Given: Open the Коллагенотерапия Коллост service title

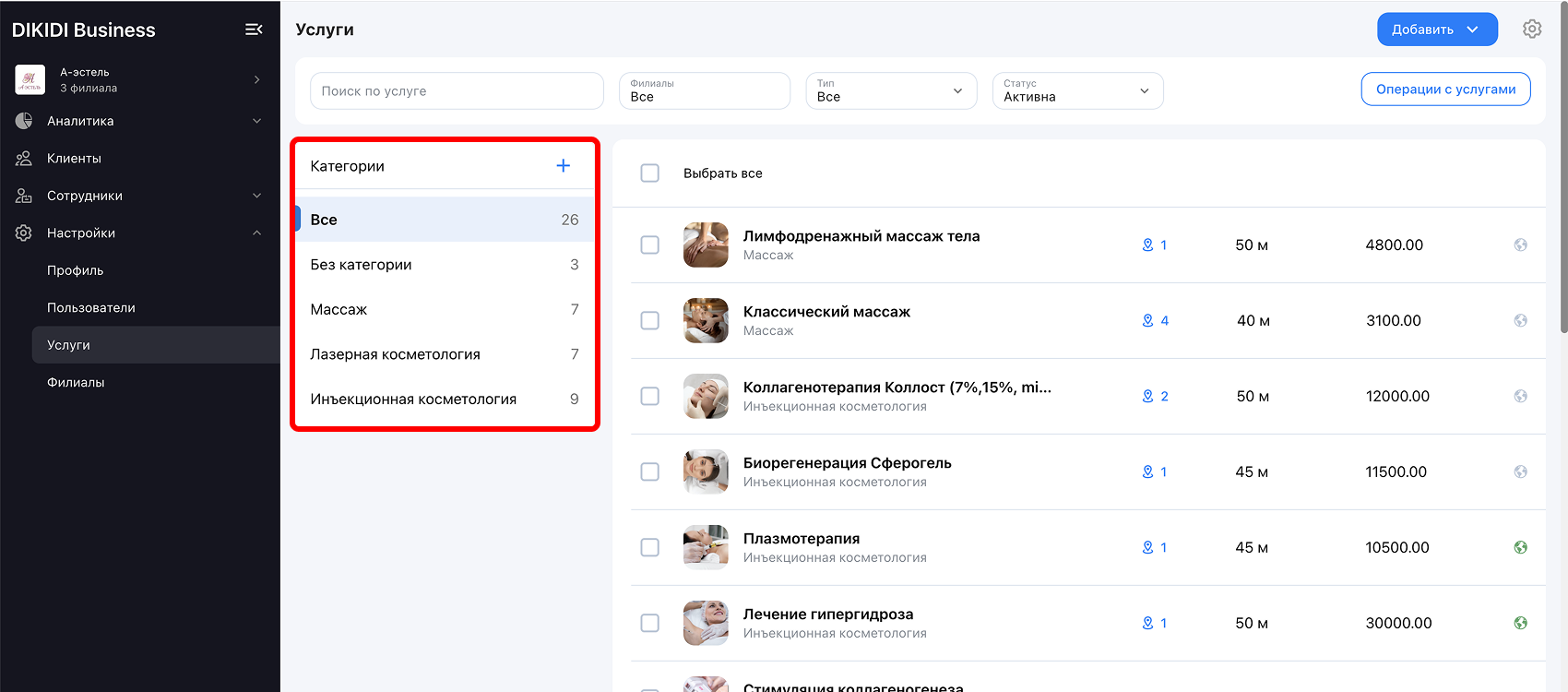Looking at the screenshot, I should click(897, 388).
